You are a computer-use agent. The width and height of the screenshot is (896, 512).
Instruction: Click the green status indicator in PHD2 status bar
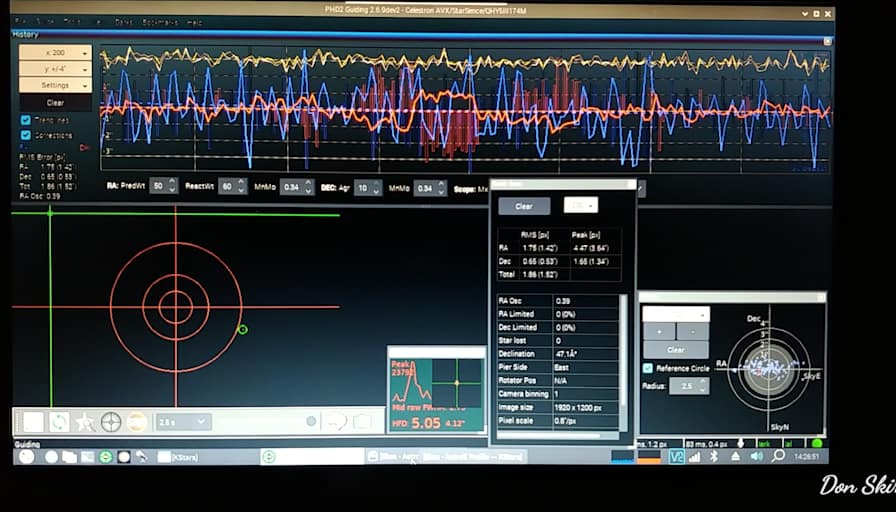[817, 443]
